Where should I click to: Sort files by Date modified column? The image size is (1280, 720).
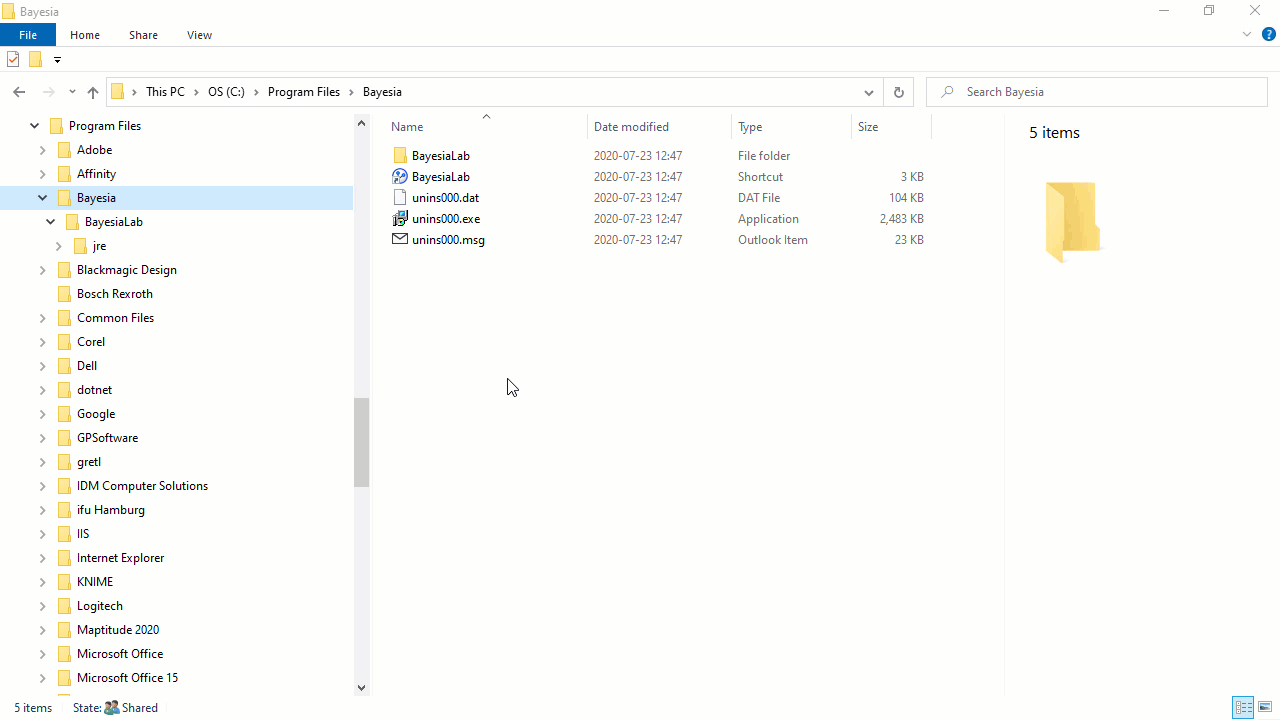click(x=631, y=127)
